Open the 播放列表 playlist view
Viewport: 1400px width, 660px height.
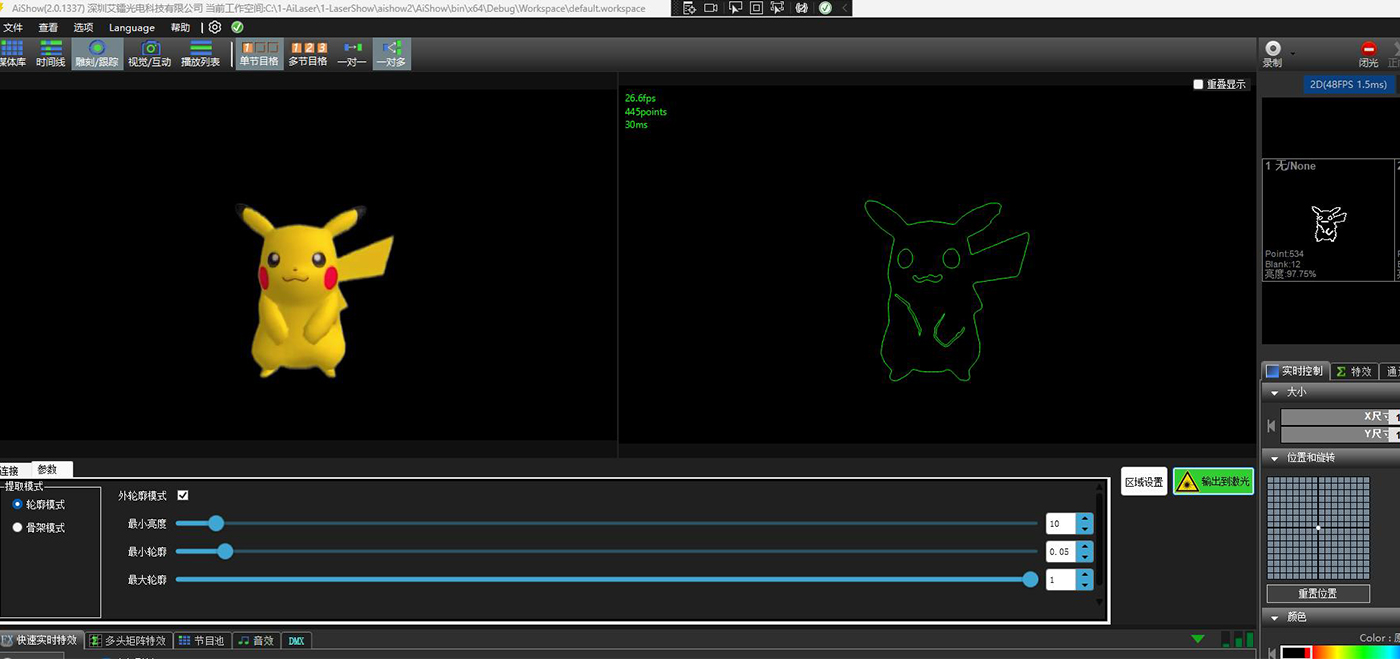(201, 54)
